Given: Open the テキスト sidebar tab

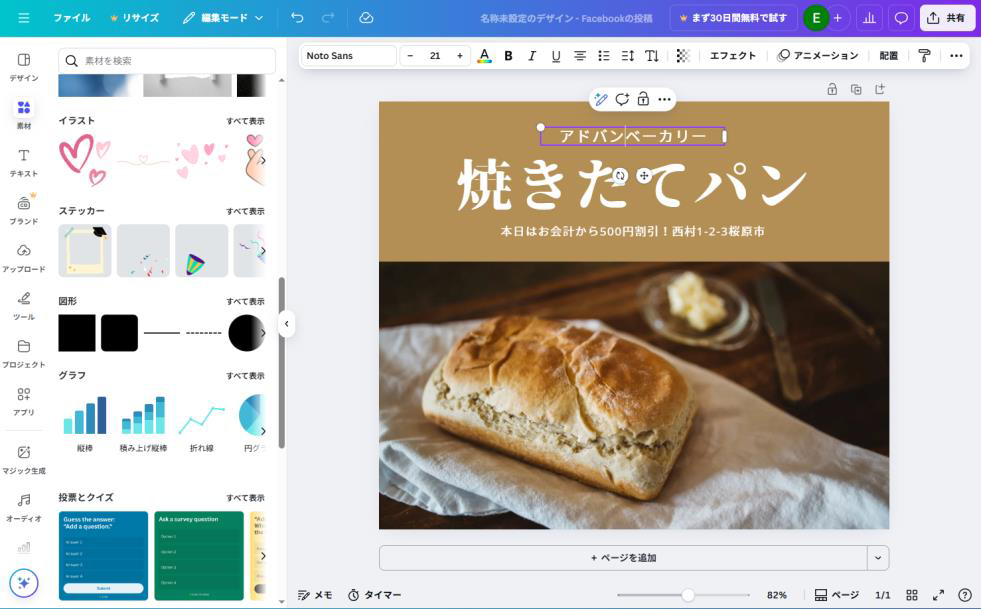Looking at the screenshot, I should [x=24, y=163].
